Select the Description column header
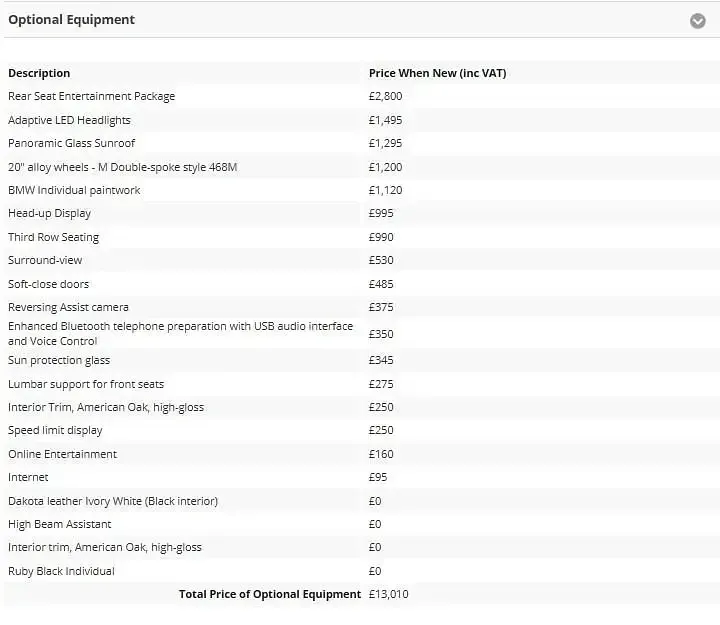 click(x=39, y=73)
